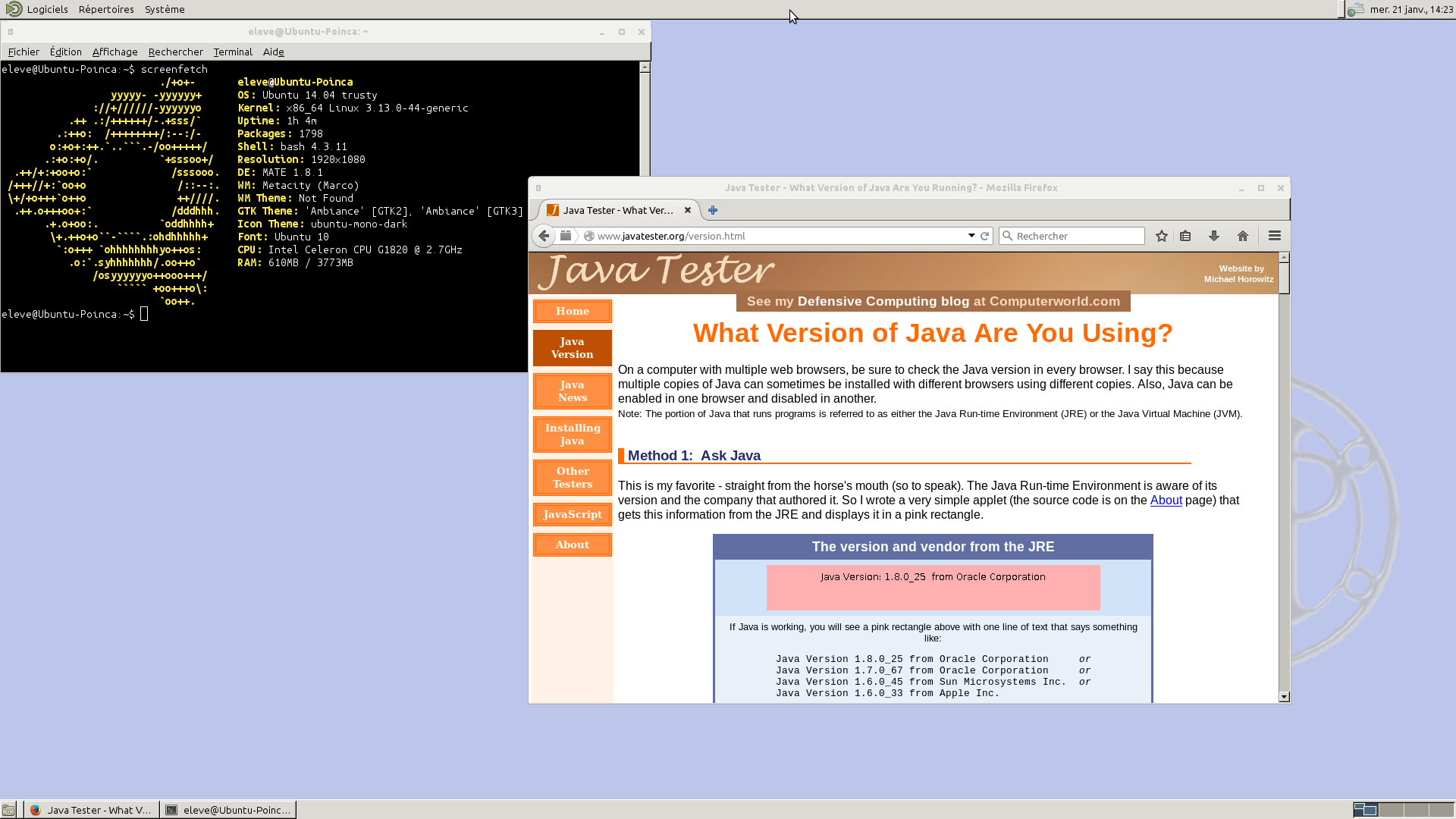Click the Firefox download arrow icon
The width and height of the screenshot is (1456, 819).
(1213, 235)
